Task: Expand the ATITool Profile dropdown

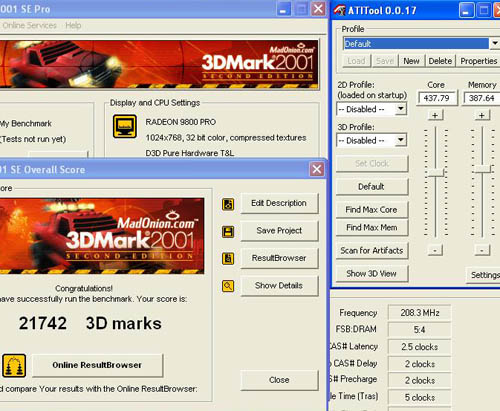Action: (495, 43)
